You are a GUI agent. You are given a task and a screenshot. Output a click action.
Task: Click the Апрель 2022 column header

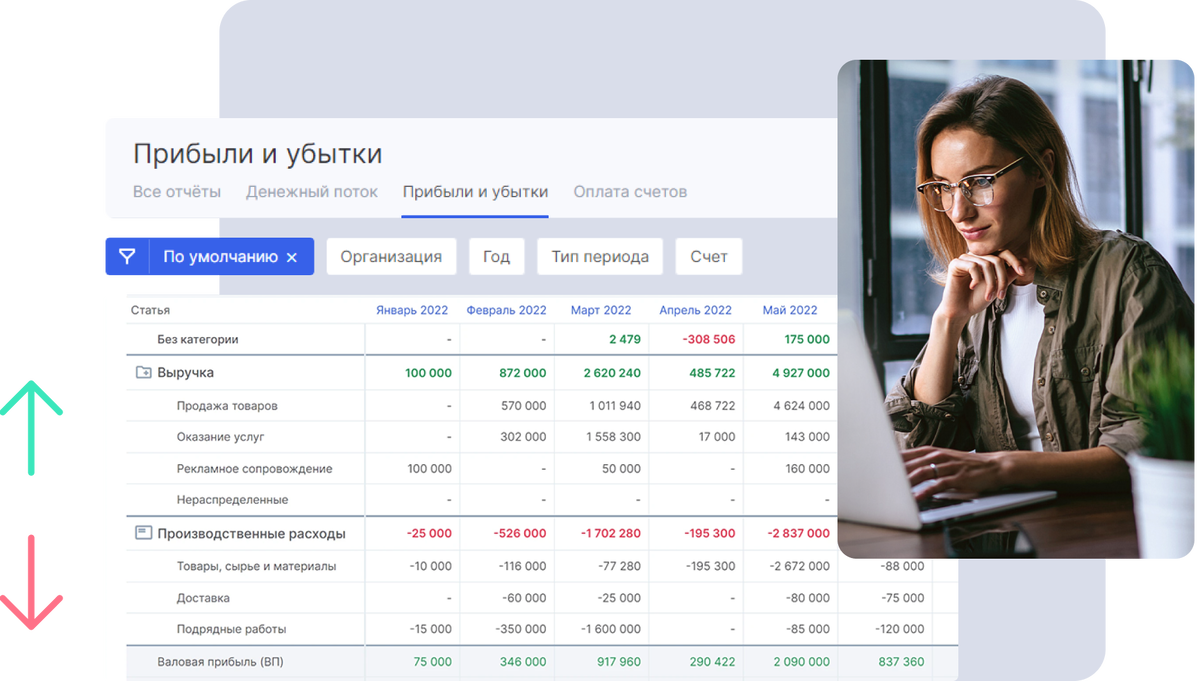tap(695, 310)
